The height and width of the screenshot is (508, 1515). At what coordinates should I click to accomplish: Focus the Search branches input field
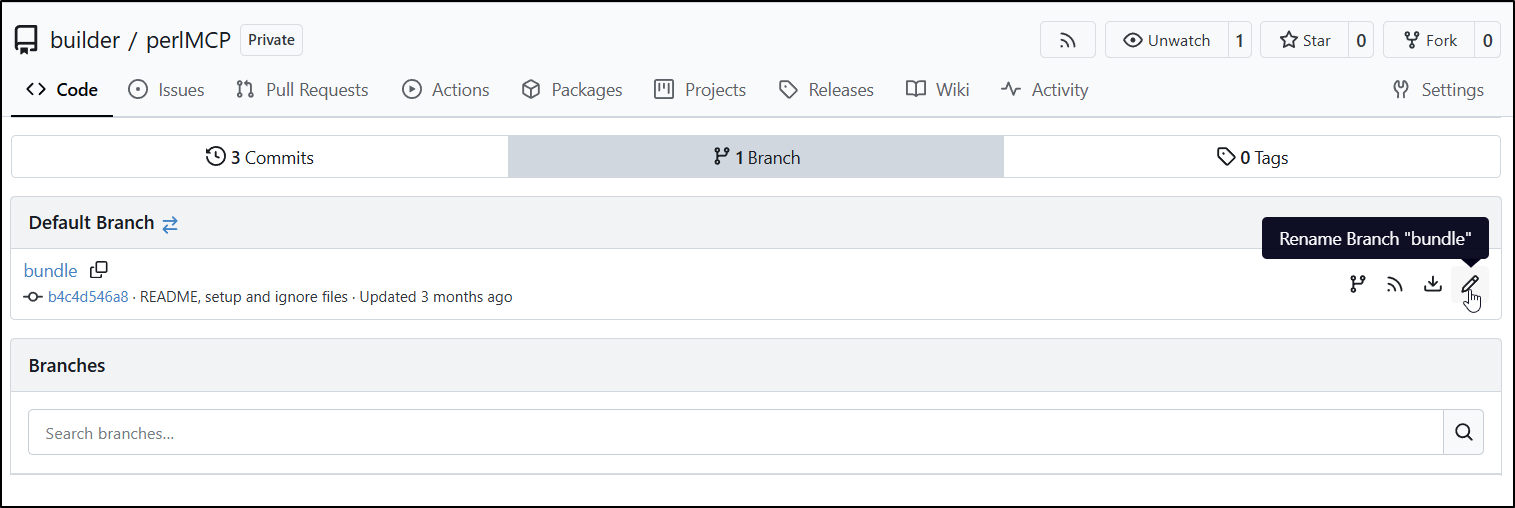(736, 432)
